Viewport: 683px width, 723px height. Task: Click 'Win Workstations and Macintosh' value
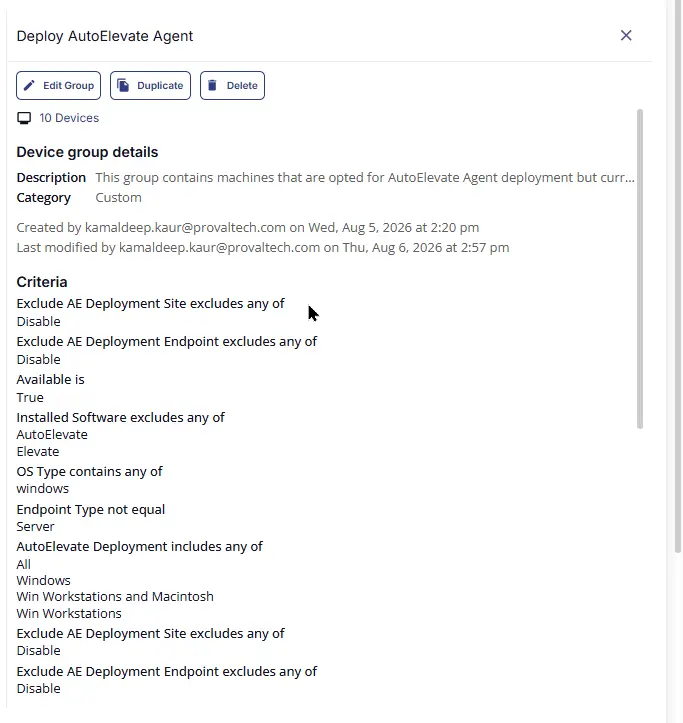click(x=115, y=597)
